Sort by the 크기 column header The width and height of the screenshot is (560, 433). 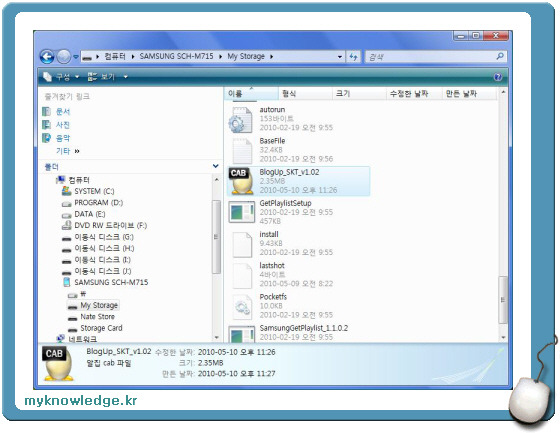click(x=360, y=94)
